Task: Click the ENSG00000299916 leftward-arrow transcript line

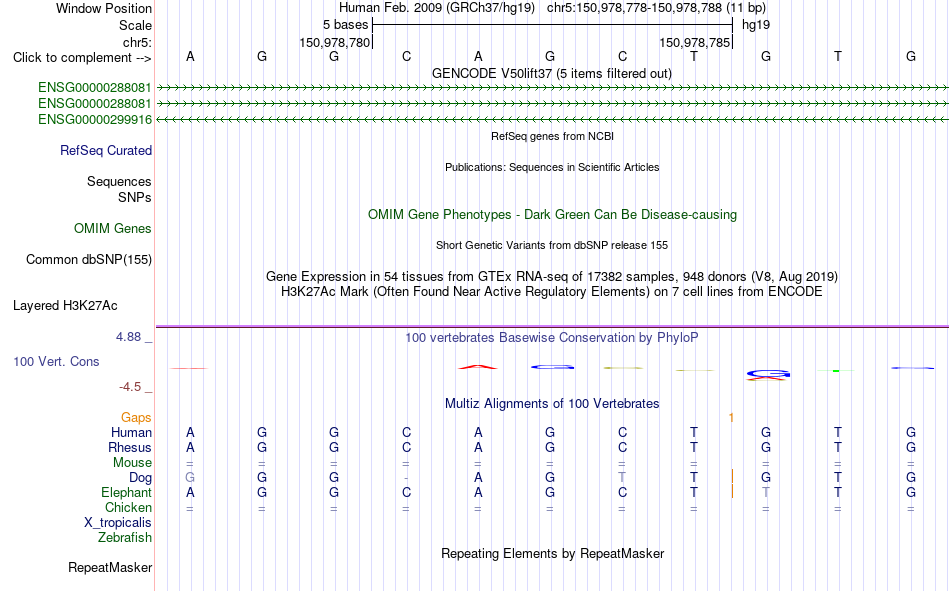Action: 552,119
